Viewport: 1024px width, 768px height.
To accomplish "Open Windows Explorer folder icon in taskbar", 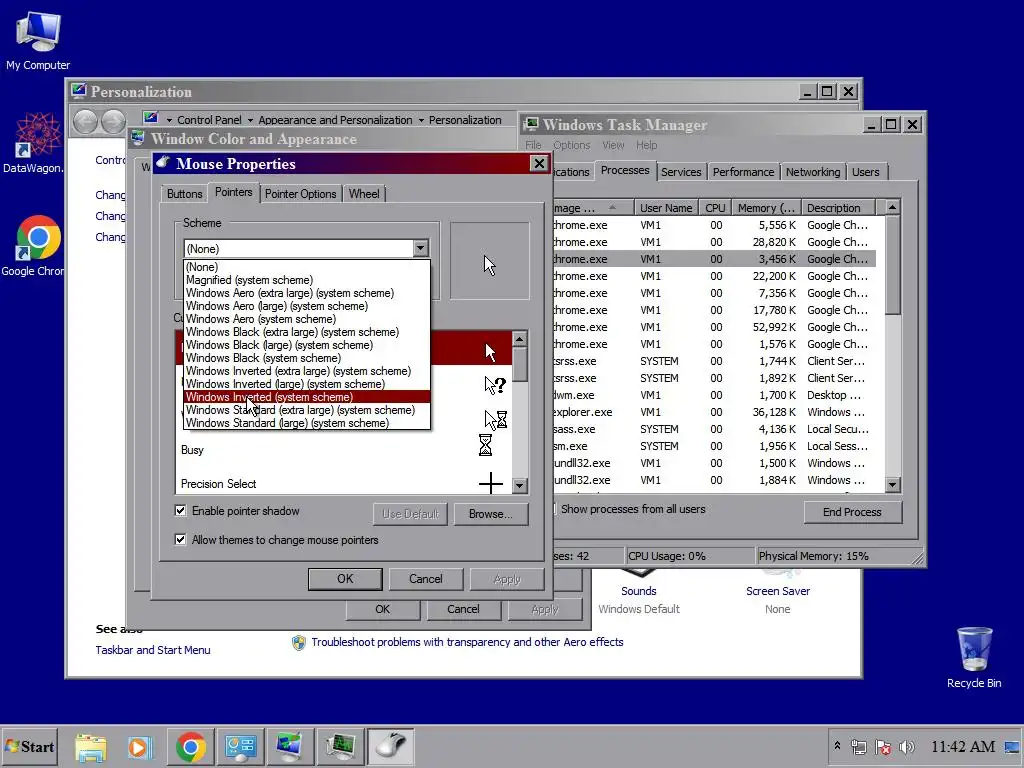I will pyautogui.click(x=91, y=746).
